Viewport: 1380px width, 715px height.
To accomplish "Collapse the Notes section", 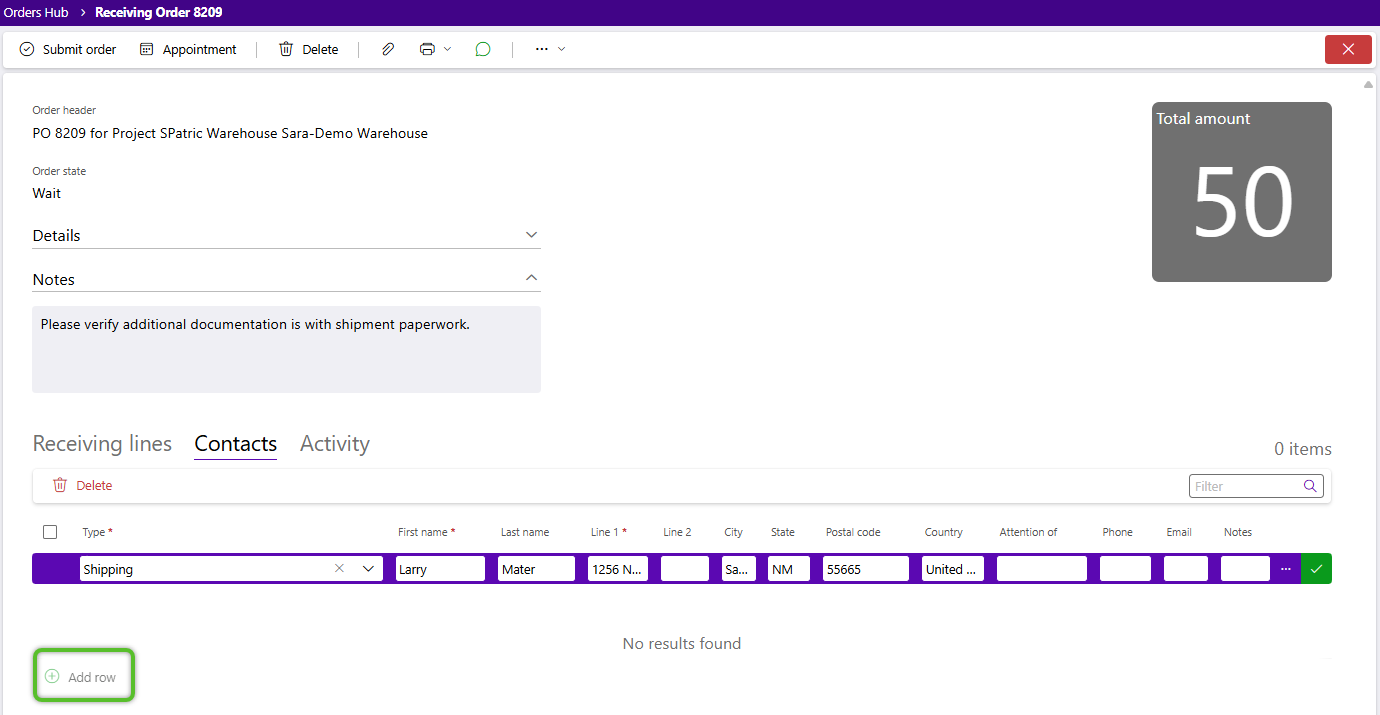I will [531, 278].
